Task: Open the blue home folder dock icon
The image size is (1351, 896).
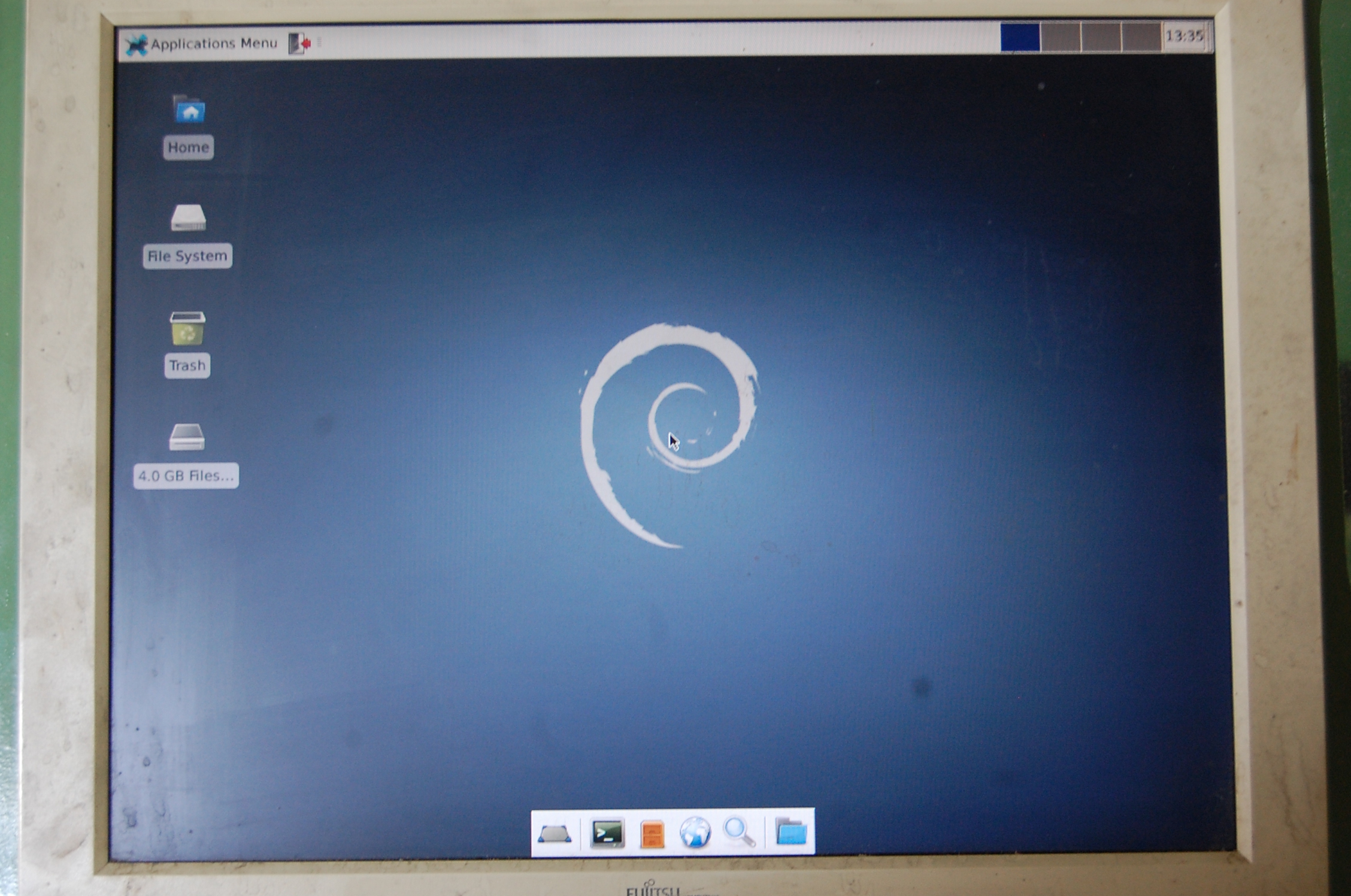Action: point(791,831)
